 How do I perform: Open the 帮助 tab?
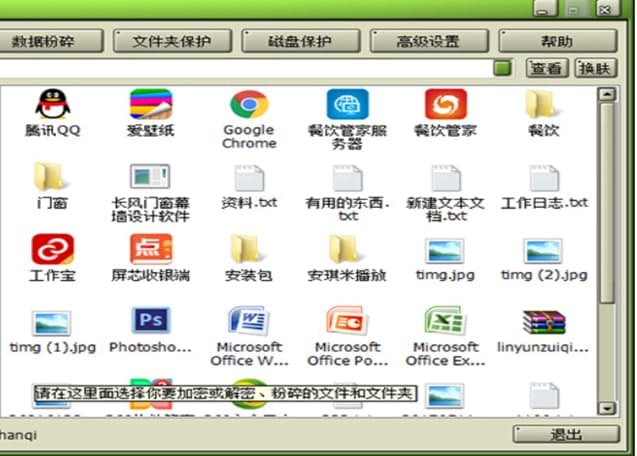(557, 41)
